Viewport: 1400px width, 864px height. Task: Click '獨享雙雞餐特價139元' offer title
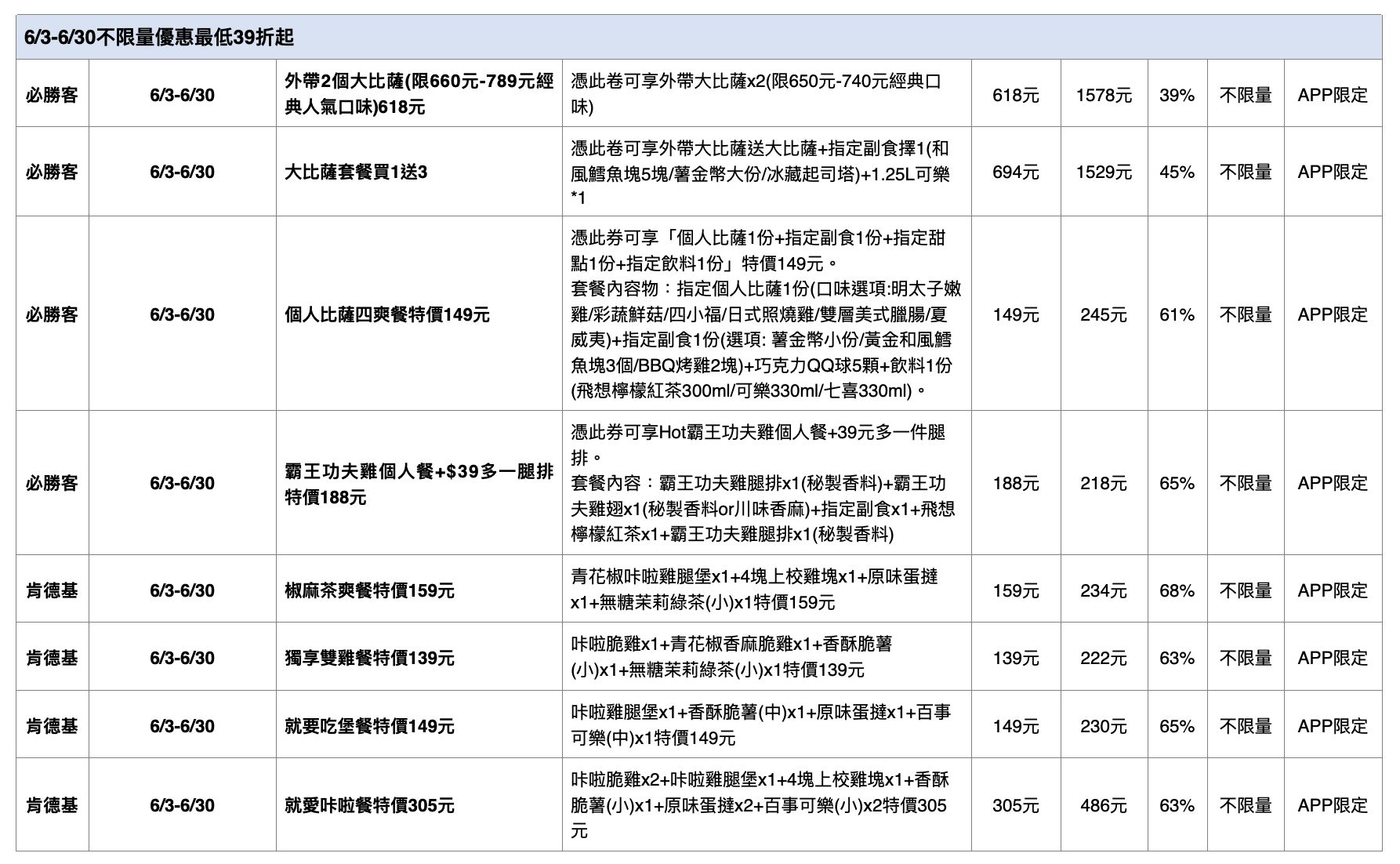(369, 658)
